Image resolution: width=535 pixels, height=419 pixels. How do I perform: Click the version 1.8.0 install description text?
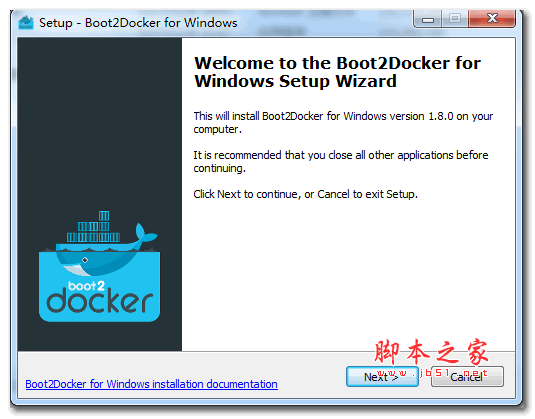[x=343, y=122]
